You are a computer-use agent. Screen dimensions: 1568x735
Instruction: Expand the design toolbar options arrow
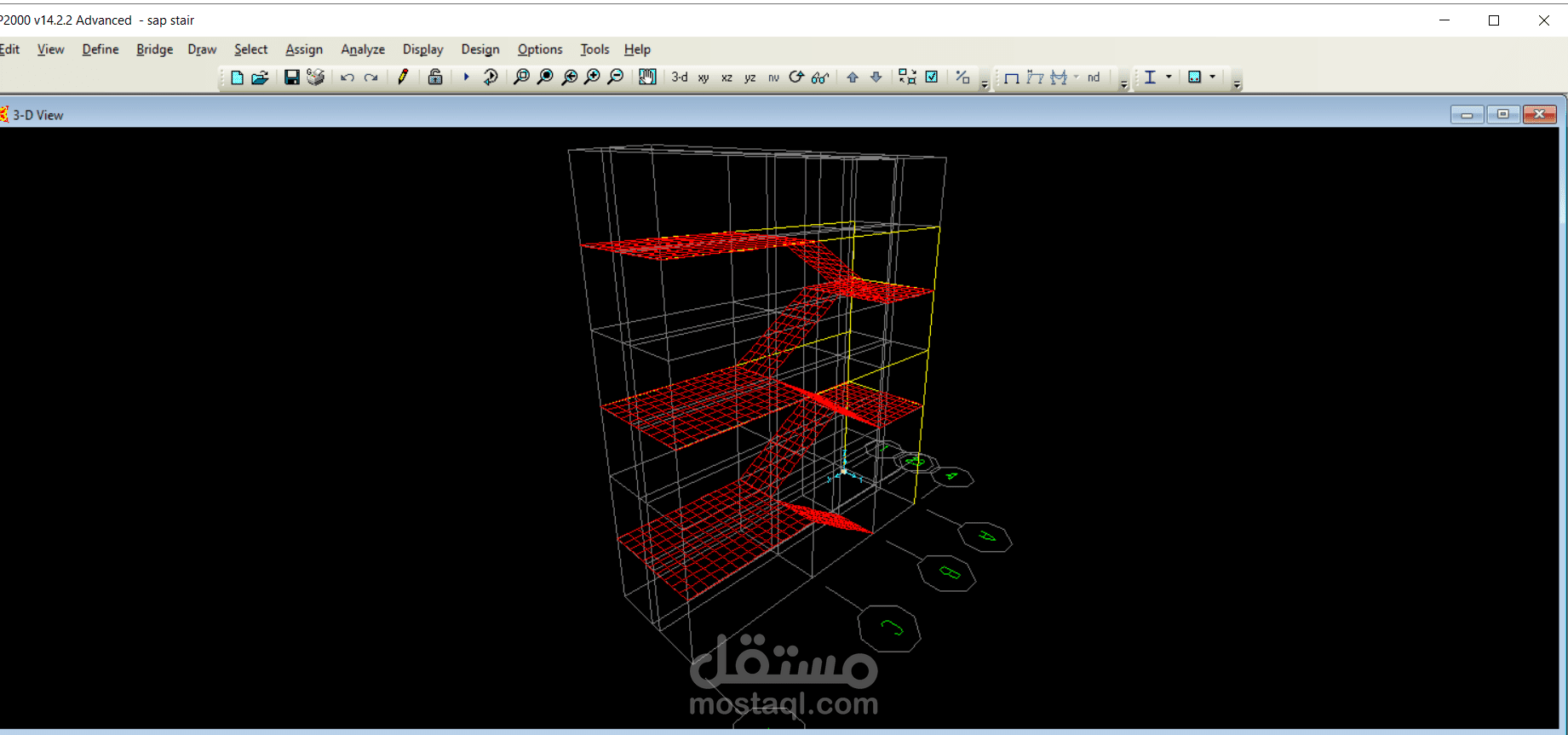pos(1237,83)
